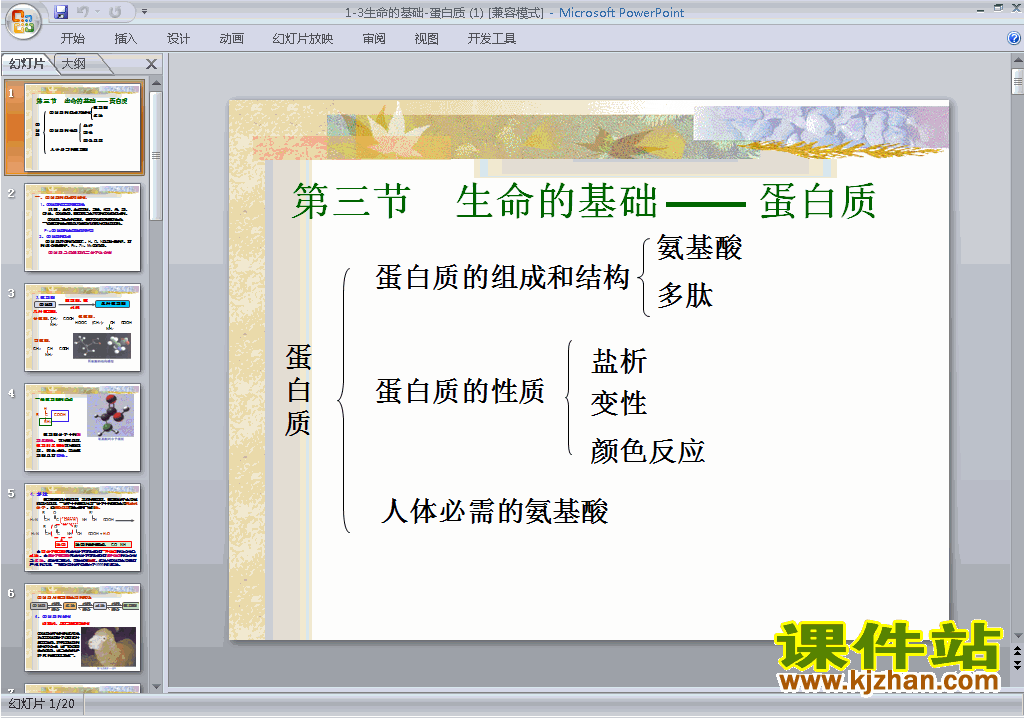Select slide 4 thumbnail
Screen dimensions: 1024x718
(82, 427)
